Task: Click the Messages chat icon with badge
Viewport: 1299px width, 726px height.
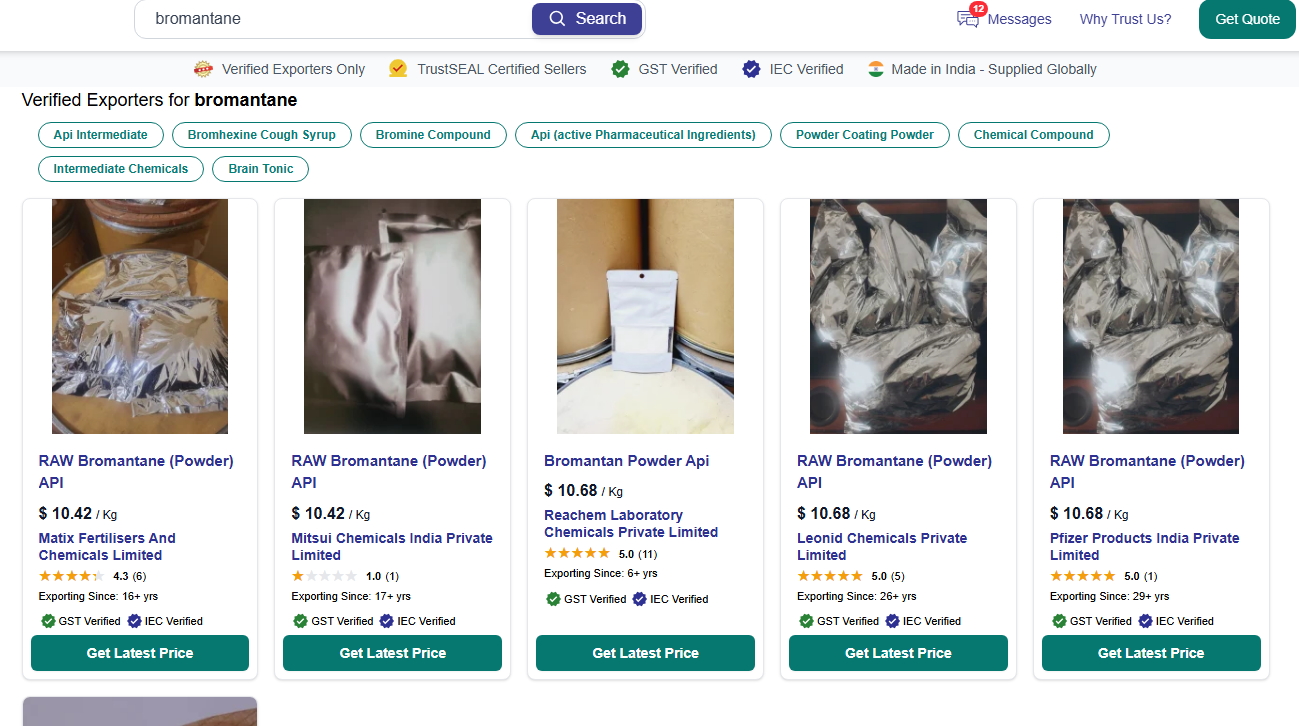Action: tap(968, 19)
